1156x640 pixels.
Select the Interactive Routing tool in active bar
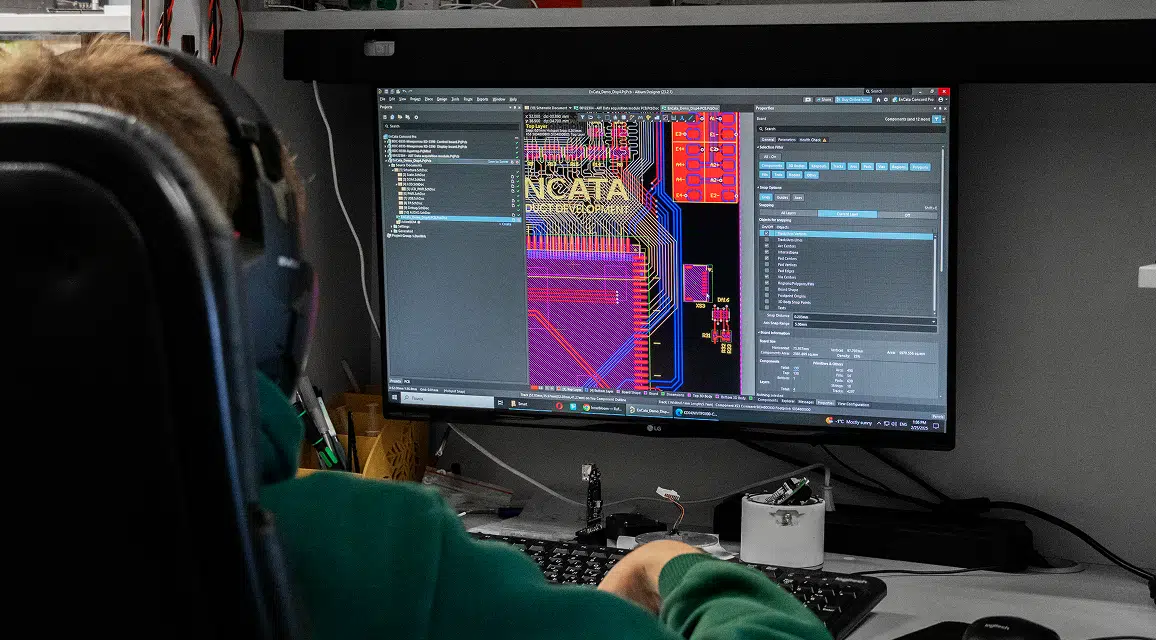click(x=632, y=117)
